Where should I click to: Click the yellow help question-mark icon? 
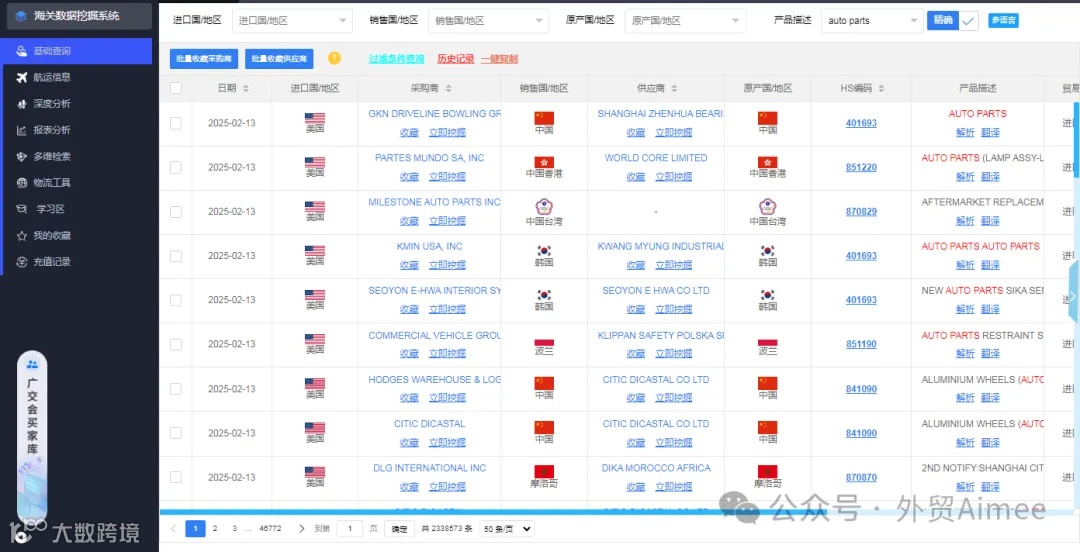point(334,59)
